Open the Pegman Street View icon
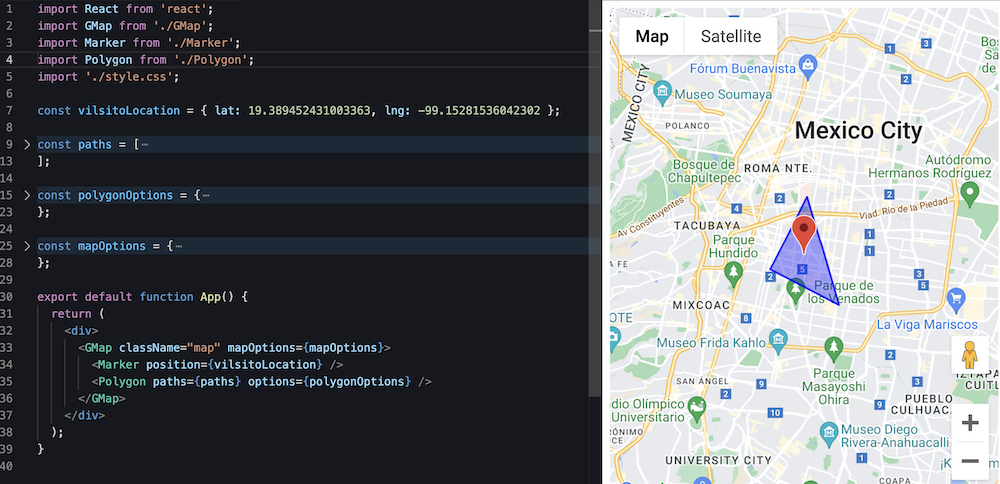 click(969, 355)
